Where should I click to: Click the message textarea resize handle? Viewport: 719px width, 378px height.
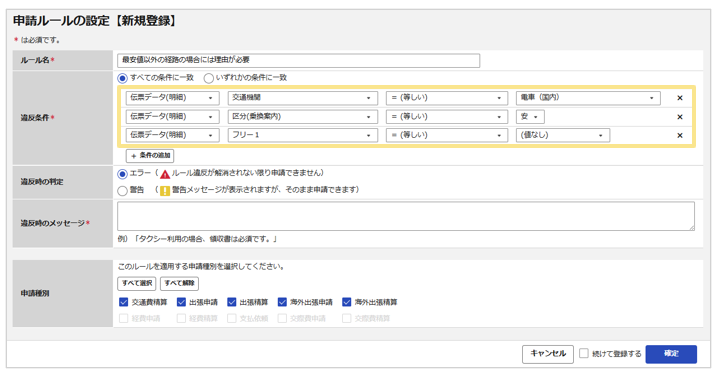point(691,228)
